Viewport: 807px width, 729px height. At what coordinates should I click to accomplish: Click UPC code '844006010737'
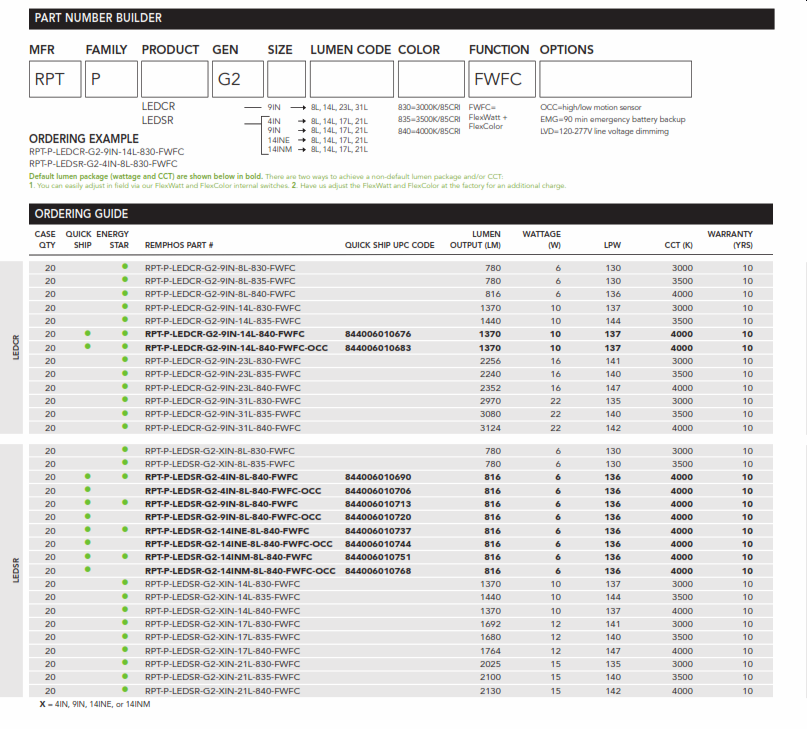coord(378,531)
